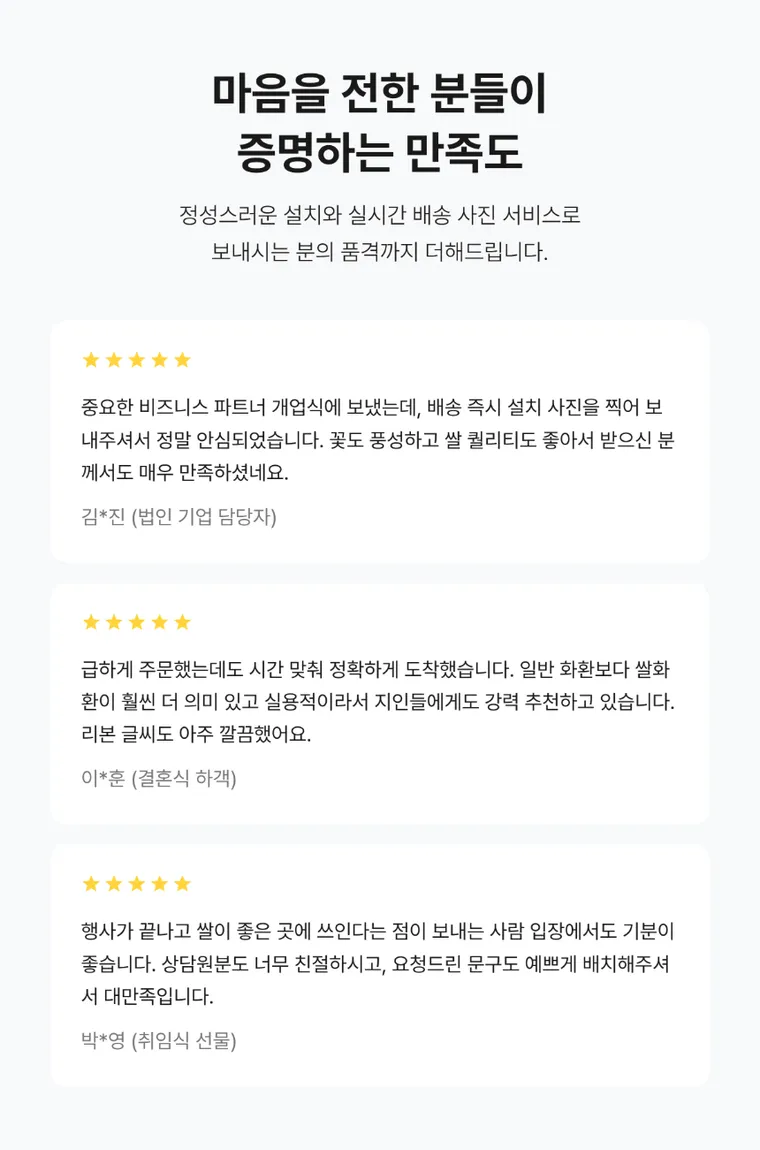Viewport: 760px width, 1150px height.
Task: Click review text about 비즈니스 파트너 개업식
Action: click(377, 439)
